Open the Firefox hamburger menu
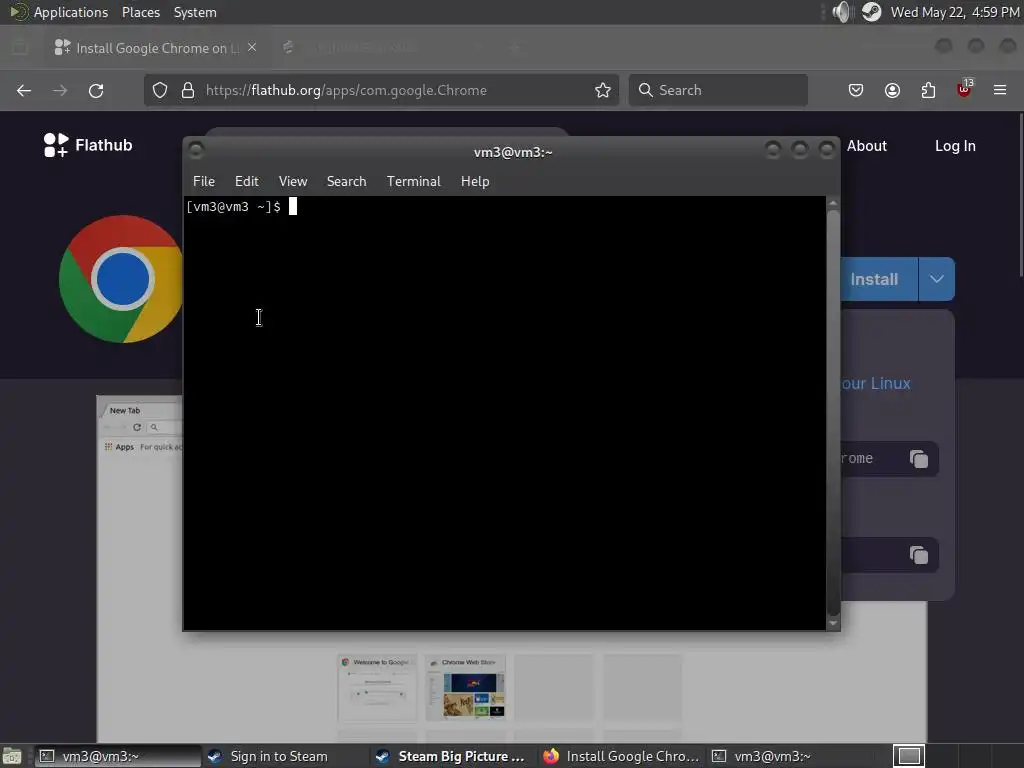This screenshot has height=768, width=1024. tap(1000, 90)
